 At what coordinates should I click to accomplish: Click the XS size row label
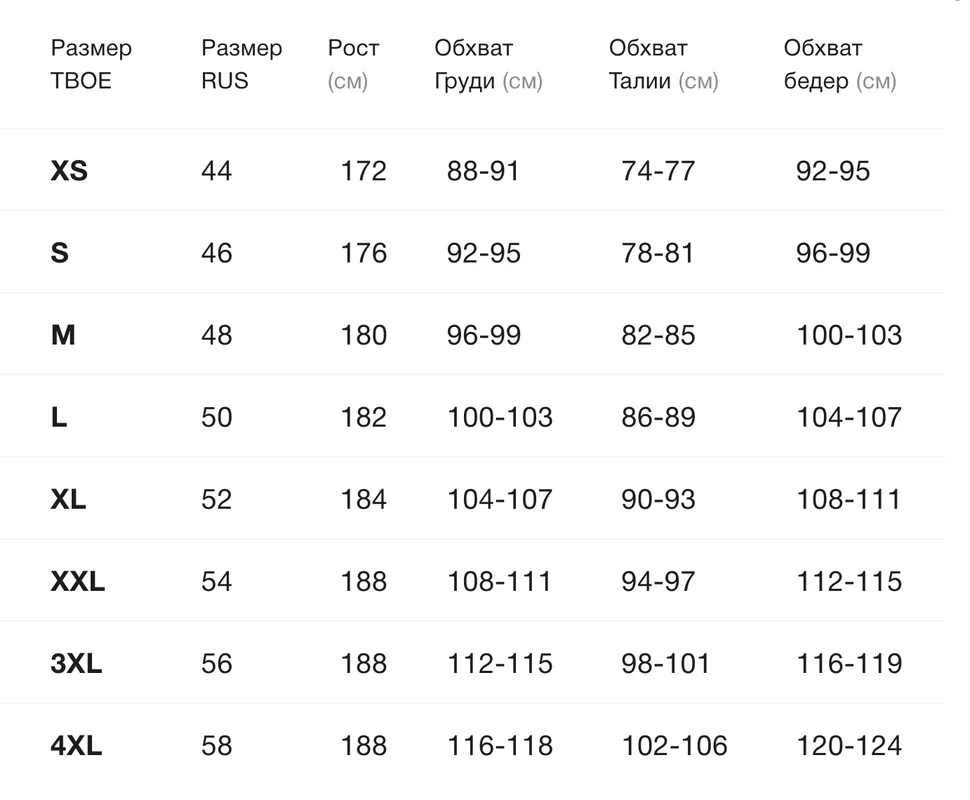tap(69, 171)
